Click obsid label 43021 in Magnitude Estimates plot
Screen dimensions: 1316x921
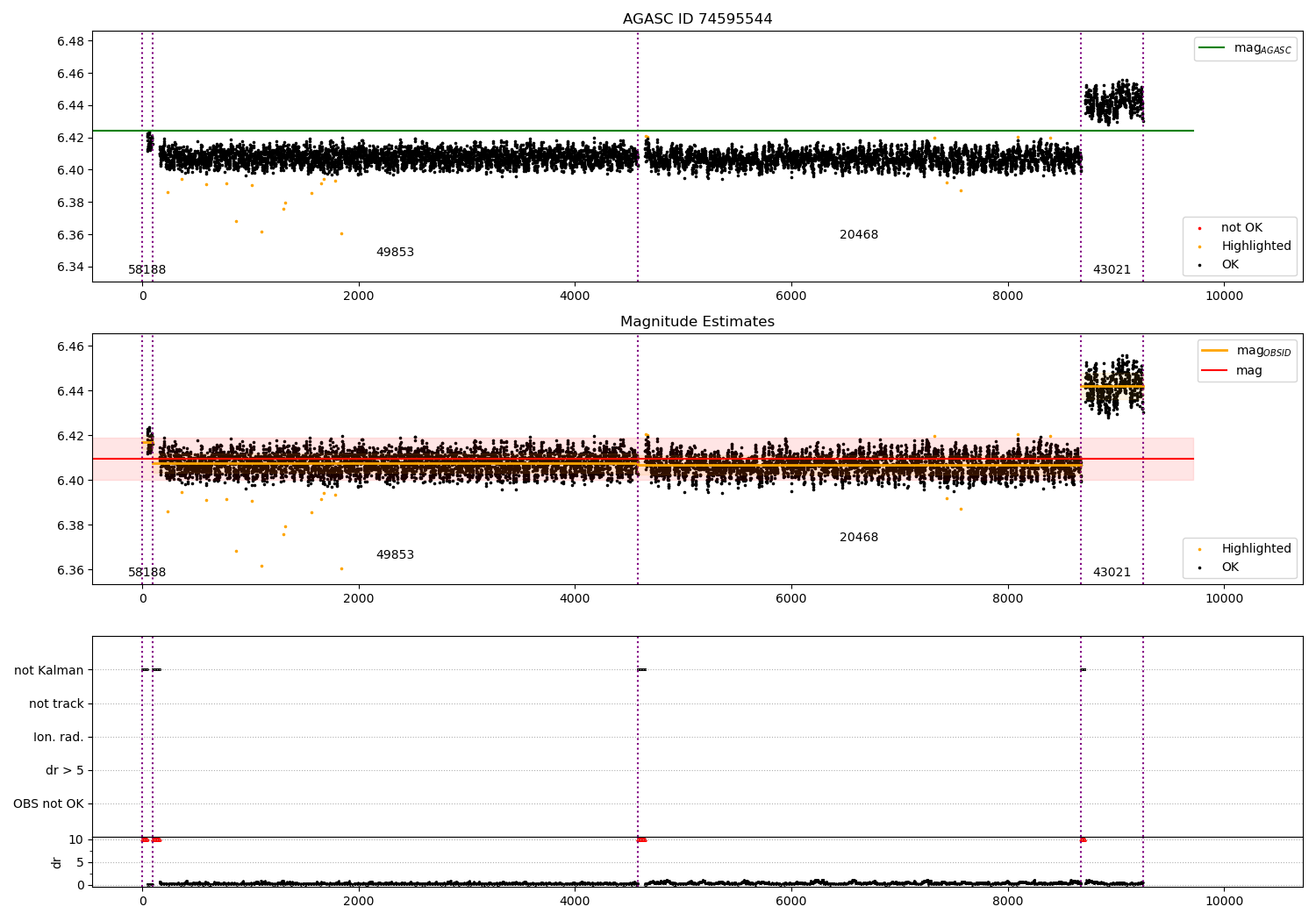point(1112,573)
